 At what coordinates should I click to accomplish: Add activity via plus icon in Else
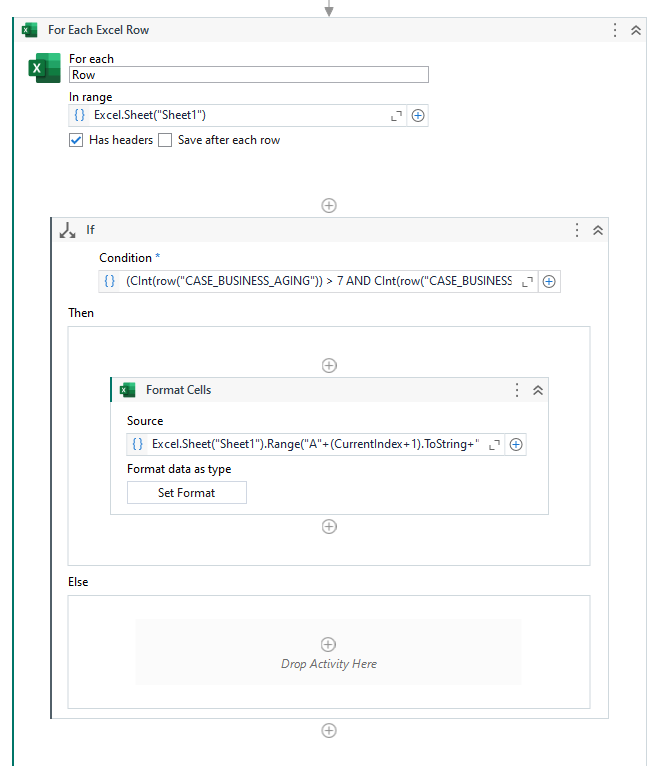coord(328,644)
